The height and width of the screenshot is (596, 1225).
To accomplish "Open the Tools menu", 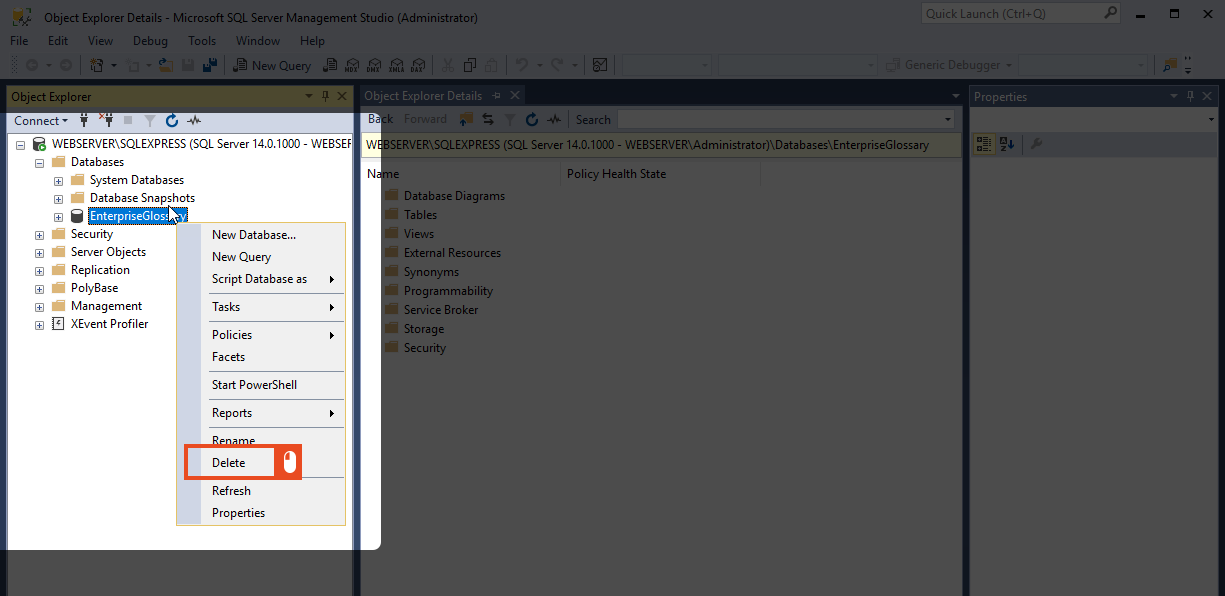I will point(202,41).
